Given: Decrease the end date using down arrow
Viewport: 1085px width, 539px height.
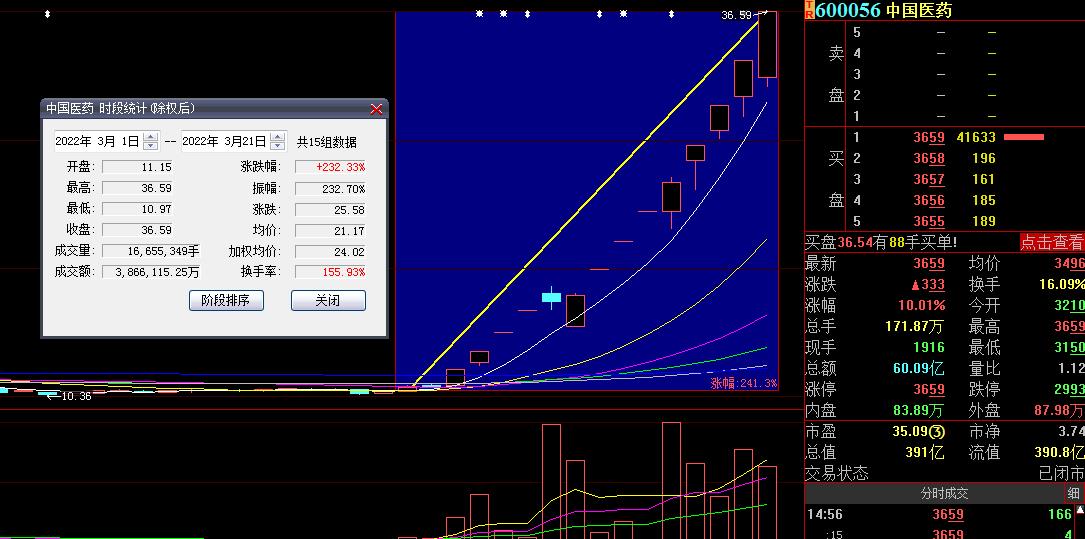Looking at the screenshot, I should point(277,146).
